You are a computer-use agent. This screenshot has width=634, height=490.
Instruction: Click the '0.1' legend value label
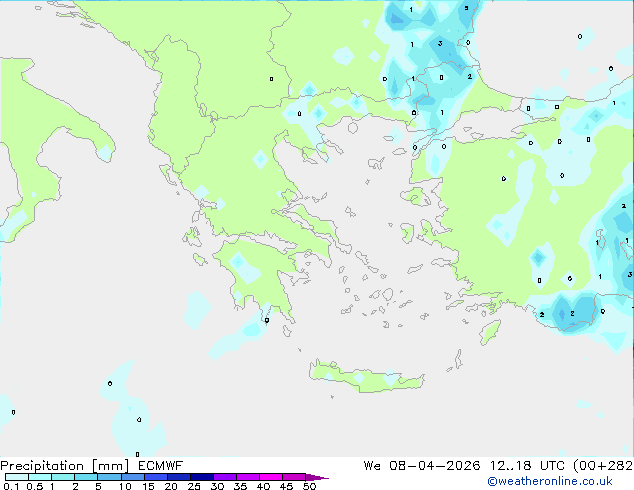point(11,486)
